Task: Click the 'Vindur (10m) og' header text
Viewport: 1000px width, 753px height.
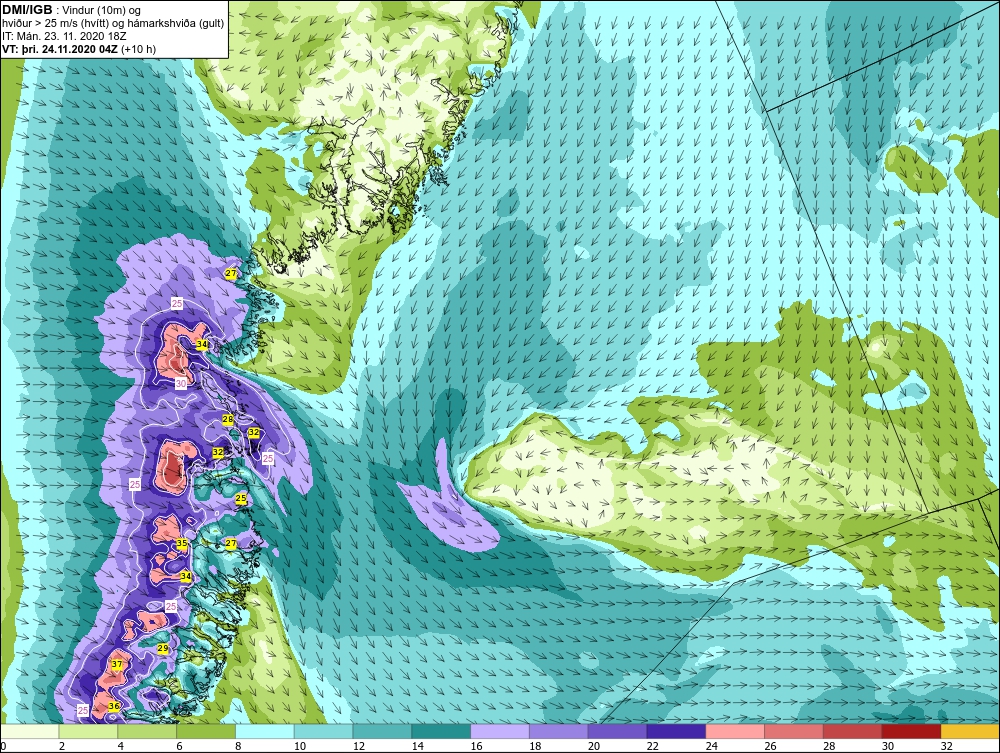Action: point(101,11)
